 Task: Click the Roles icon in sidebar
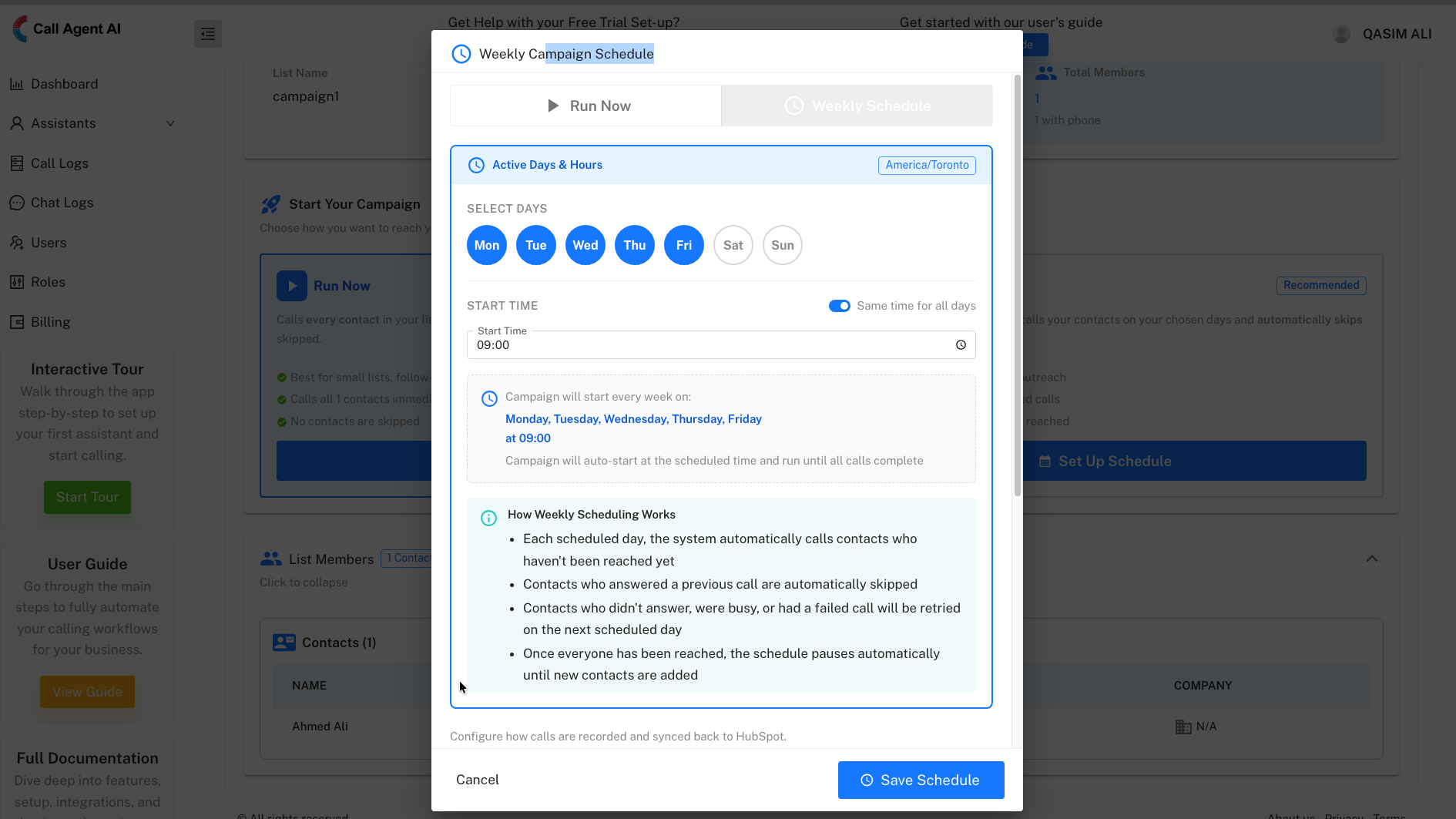pyautogui.click(x=16, y=282)
